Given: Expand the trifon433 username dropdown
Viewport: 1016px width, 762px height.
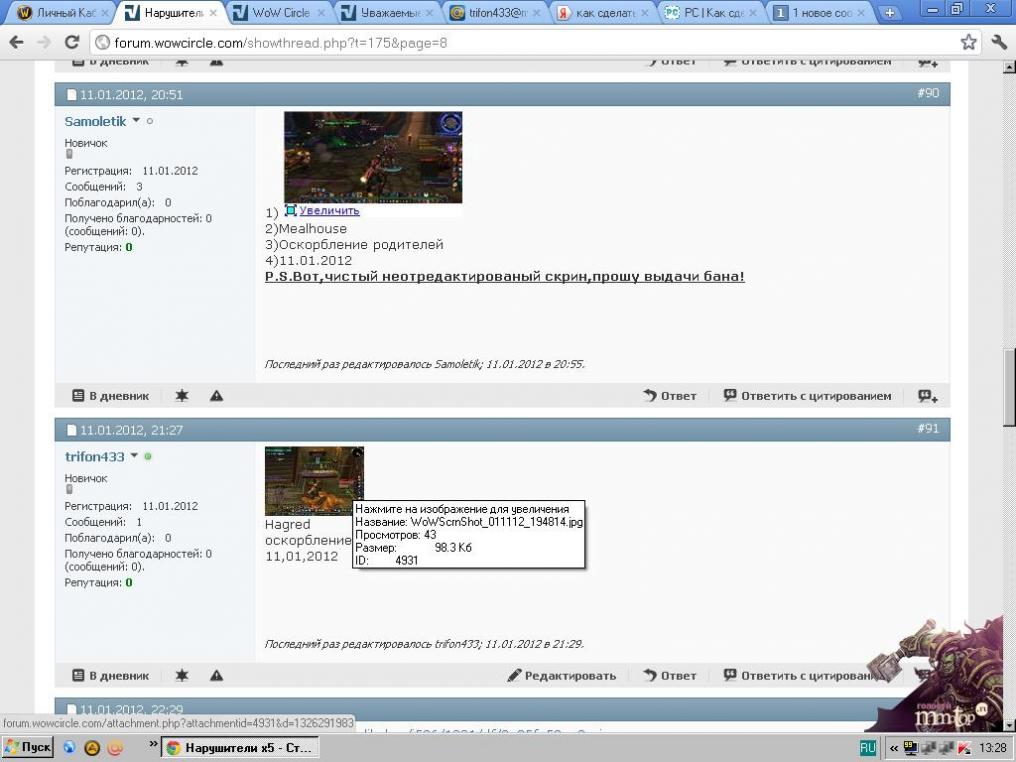Looking at the screenshot, I should point(135,457).
